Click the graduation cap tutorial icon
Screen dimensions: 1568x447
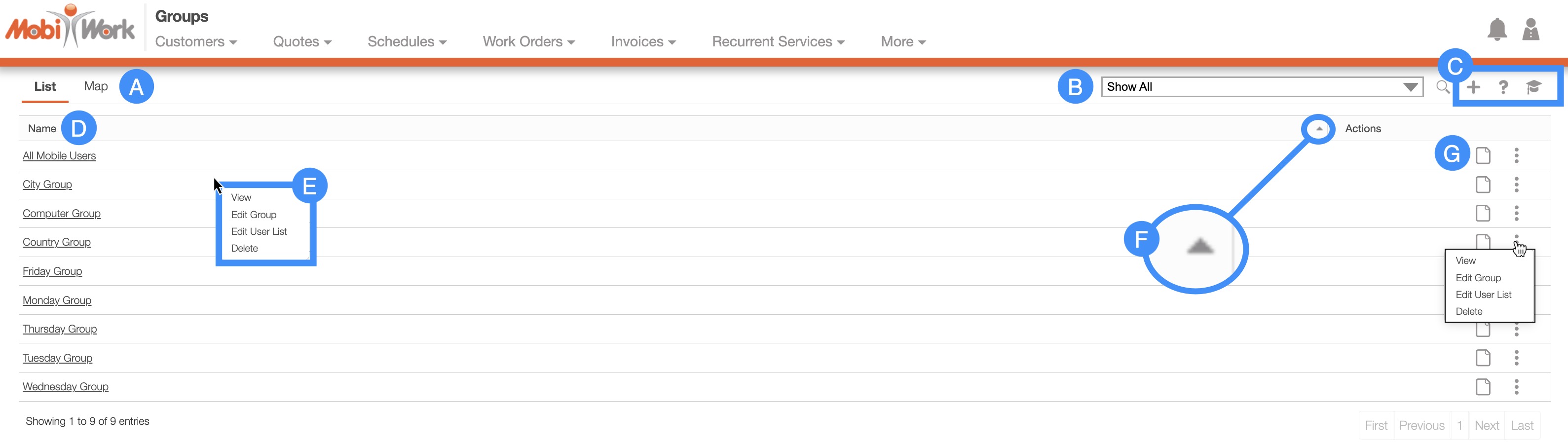click(1533, 87)
